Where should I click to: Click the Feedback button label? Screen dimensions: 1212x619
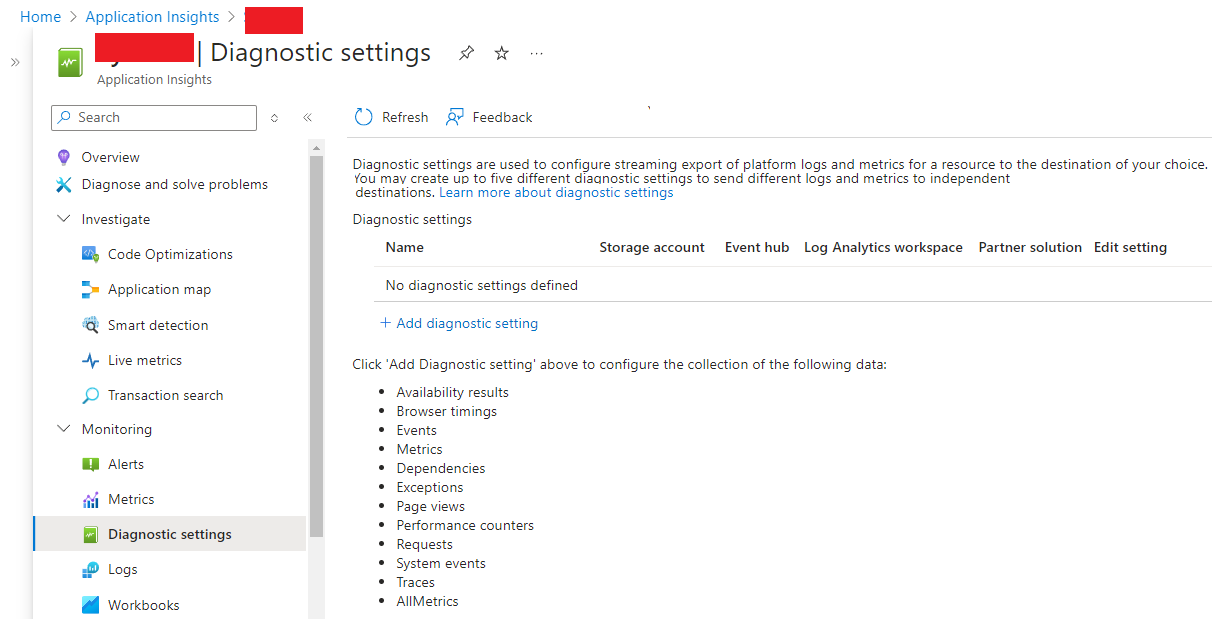502,117
